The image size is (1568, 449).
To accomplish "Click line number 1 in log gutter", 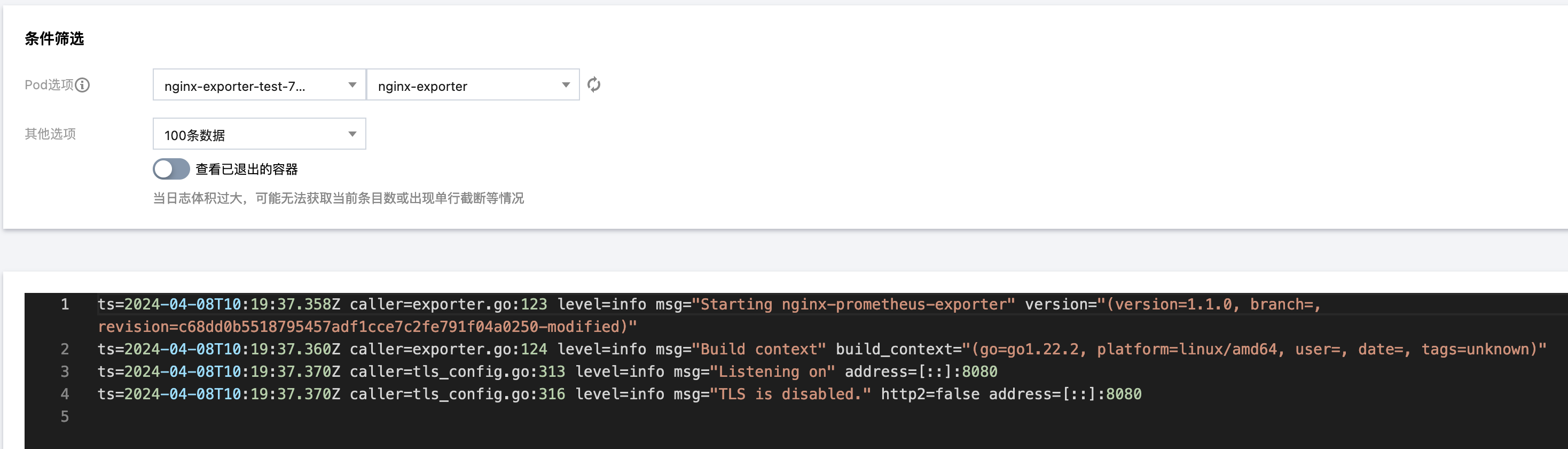I will tap(65, 305).
